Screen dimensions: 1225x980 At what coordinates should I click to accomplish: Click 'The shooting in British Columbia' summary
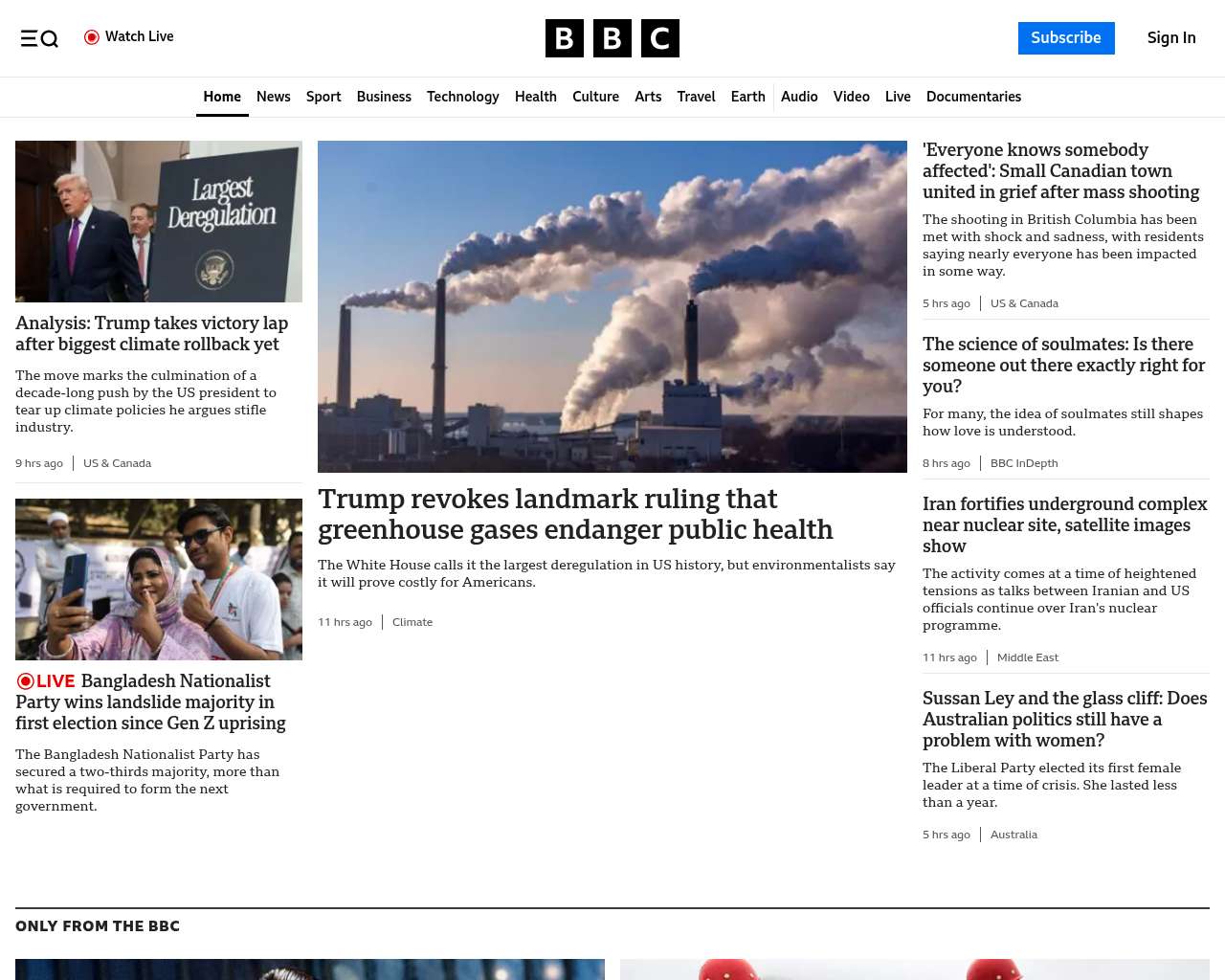(x=1063, y=245)
